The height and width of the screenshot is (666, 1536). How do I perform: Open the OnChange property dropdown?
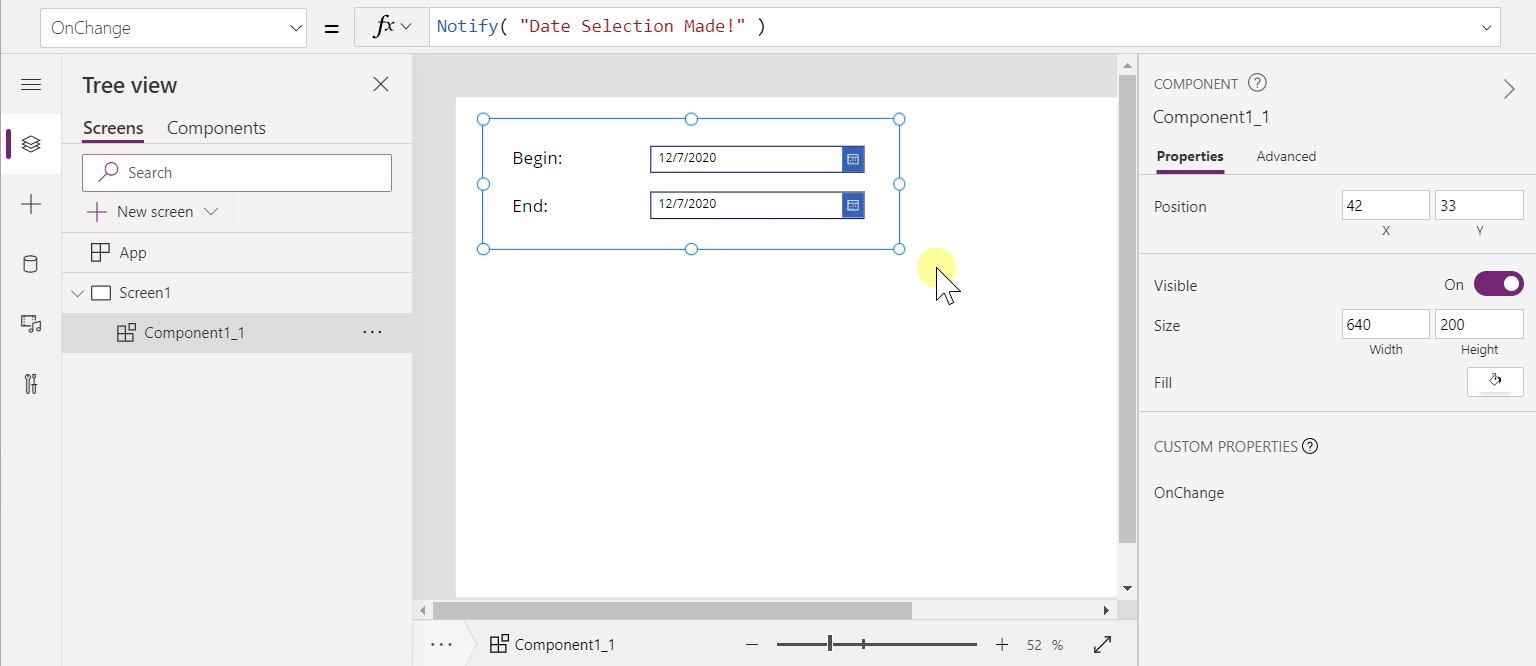click(x=174, y=28)
